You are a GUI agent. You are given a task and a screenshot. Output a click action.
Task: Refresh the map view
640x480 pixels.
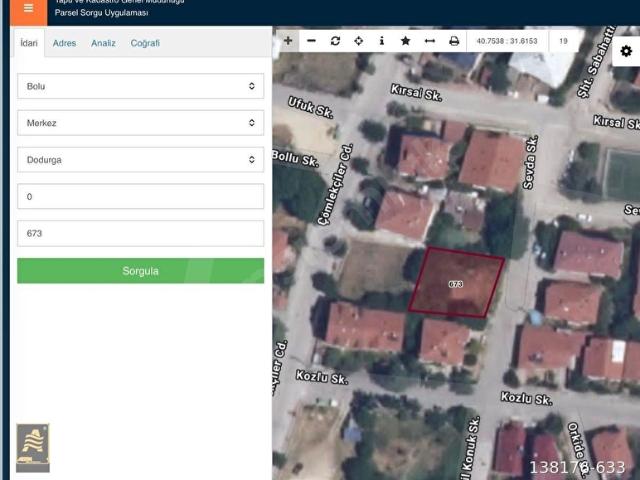coord(335,40)
